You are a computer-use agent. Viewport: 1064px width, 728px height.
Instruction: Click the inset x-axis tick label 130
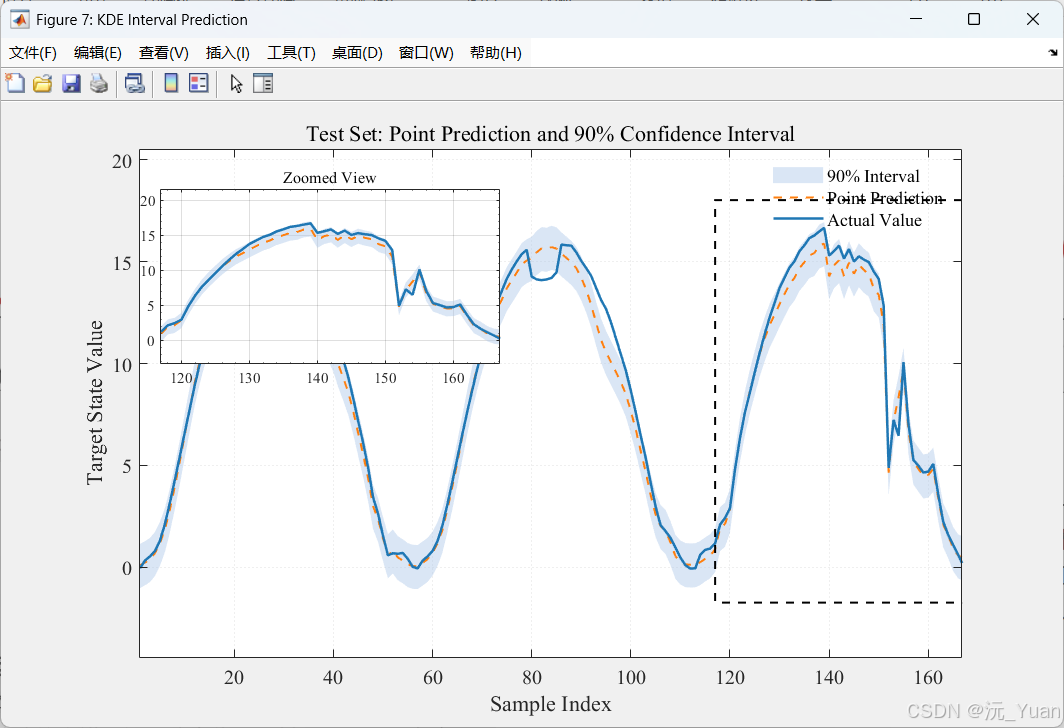(x=249, y=378)
